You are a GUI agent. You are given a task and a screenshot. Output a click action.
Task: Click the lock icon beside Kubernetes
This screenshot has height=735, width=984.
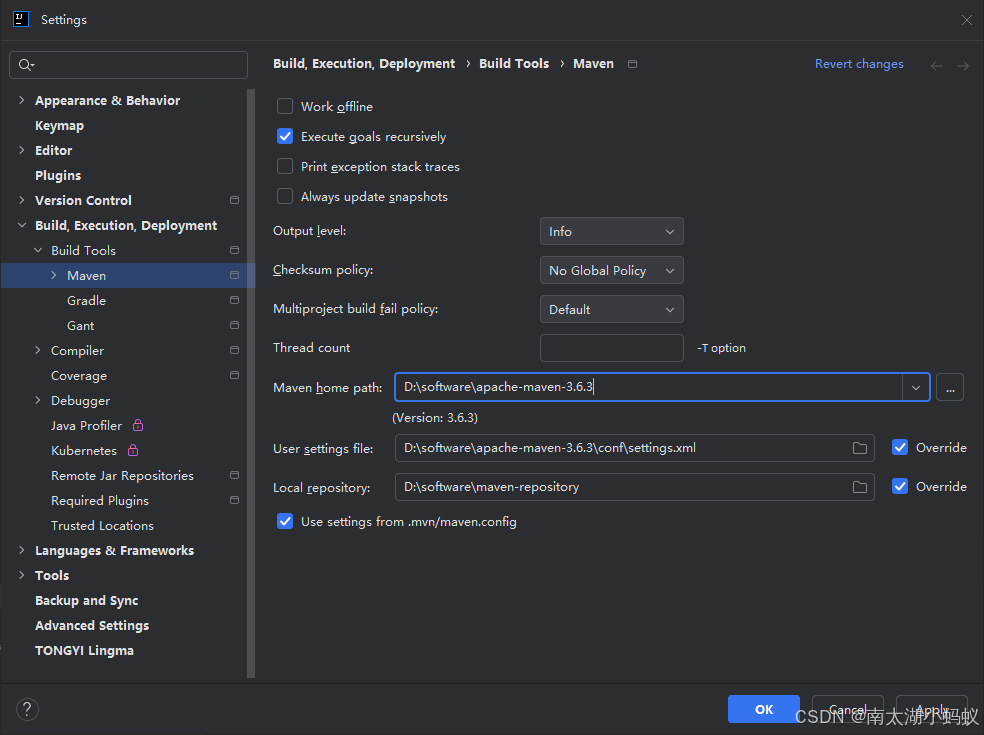click(133, 450)
